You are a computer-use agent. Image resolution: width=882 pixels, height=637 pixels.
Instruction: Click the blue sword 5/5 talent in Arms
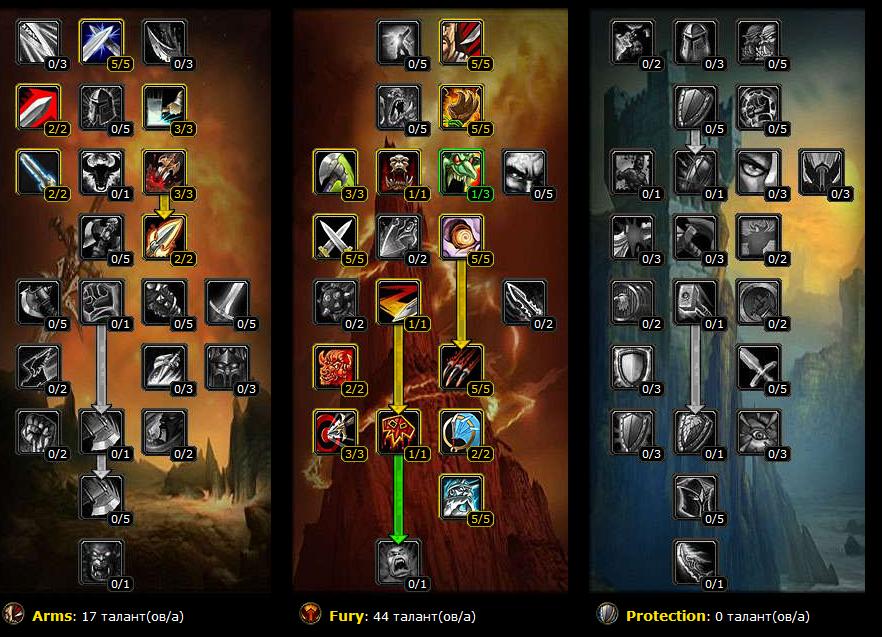point(101,42)
